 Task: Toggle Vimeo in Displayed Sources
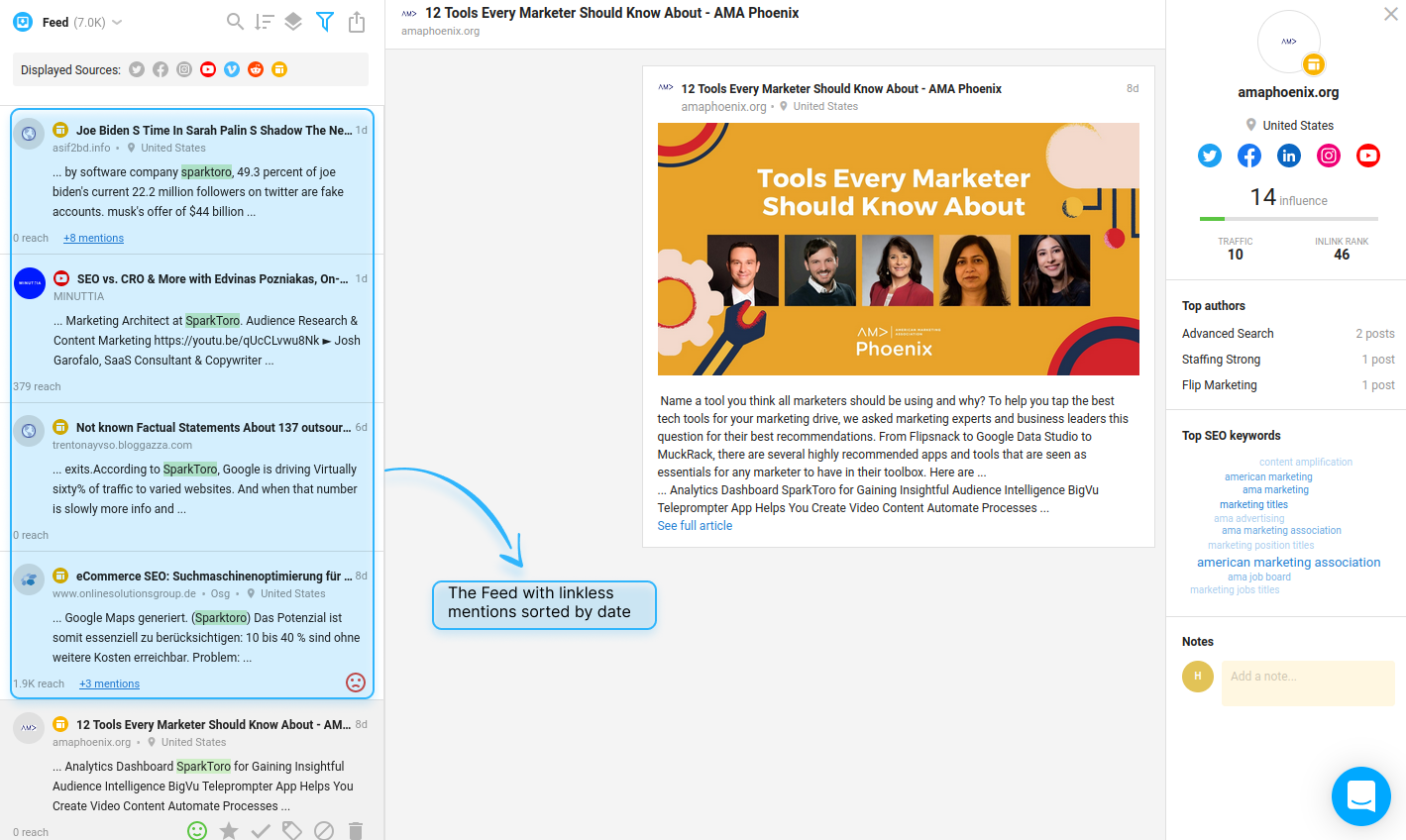point(232,69)
